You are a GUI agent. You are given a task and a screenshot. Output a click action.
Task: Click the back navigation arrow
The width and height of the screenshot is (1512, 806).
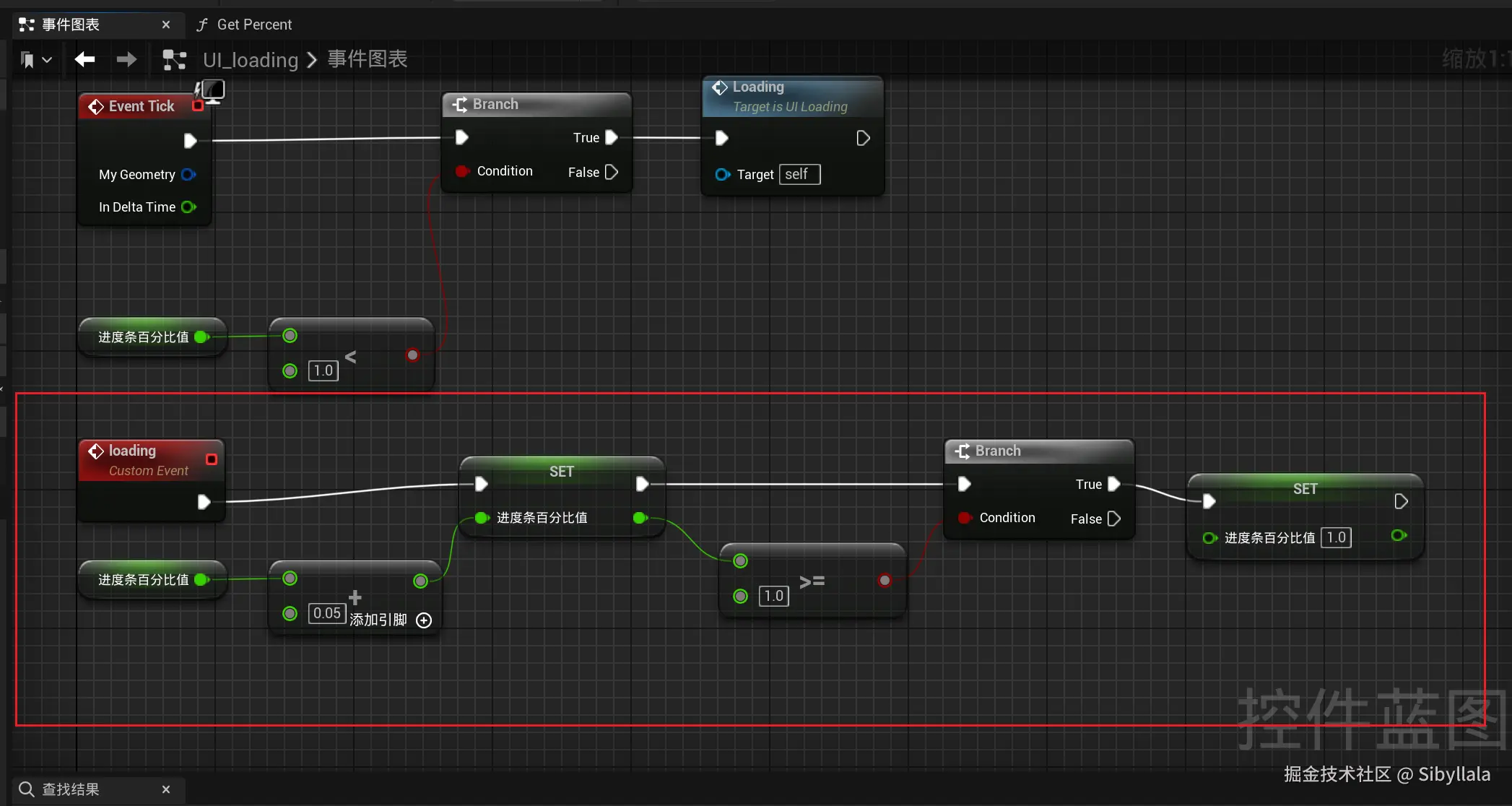[84, 59]
